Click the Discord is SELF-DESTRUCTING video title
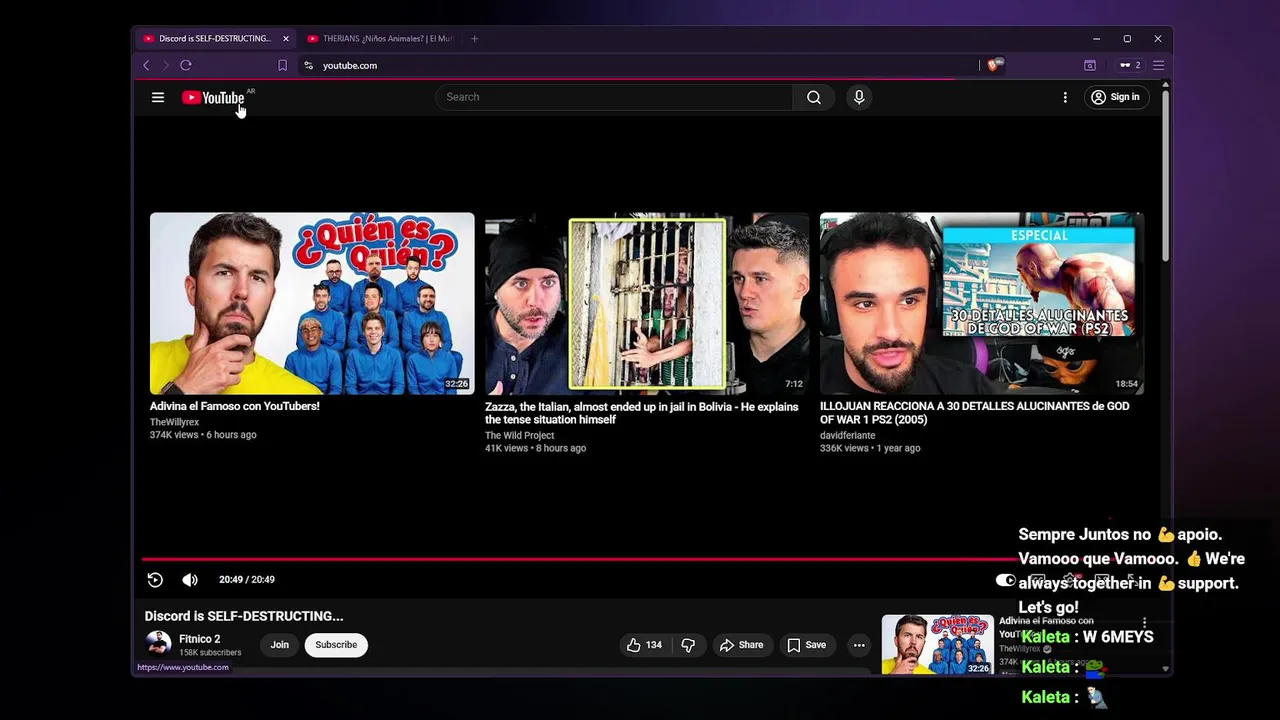Image resolution: width=1280 pixels, height=720 pixels. 244,616
